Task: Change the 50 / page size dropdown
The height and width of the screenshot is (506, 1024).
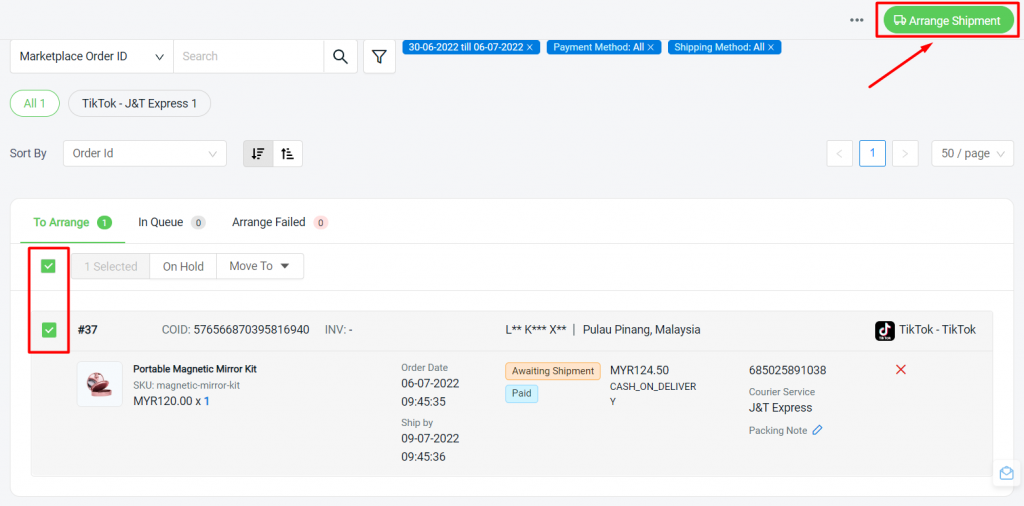Action: [972, 154]
